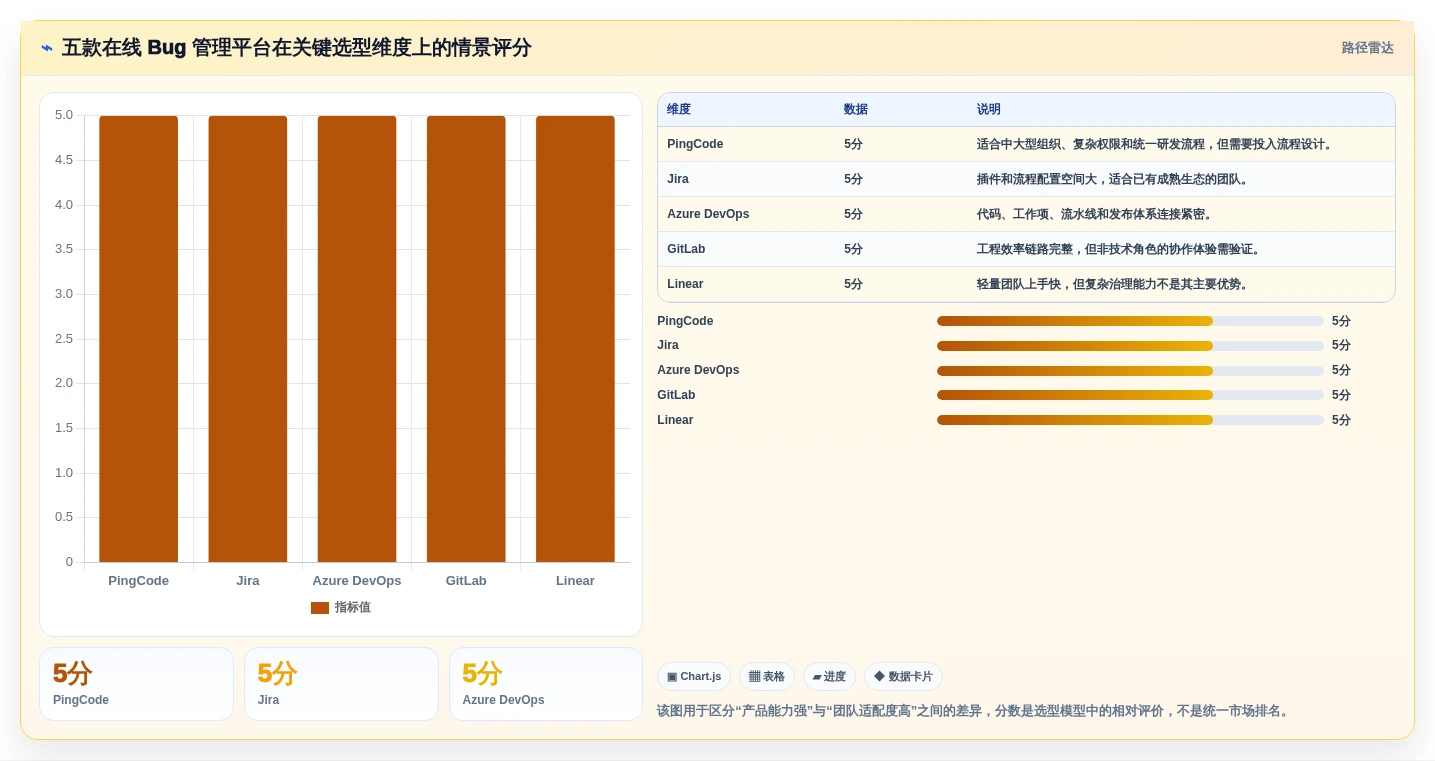Click the PingCode x-axis label
The image size is (1435, 761).
point(138,581)
